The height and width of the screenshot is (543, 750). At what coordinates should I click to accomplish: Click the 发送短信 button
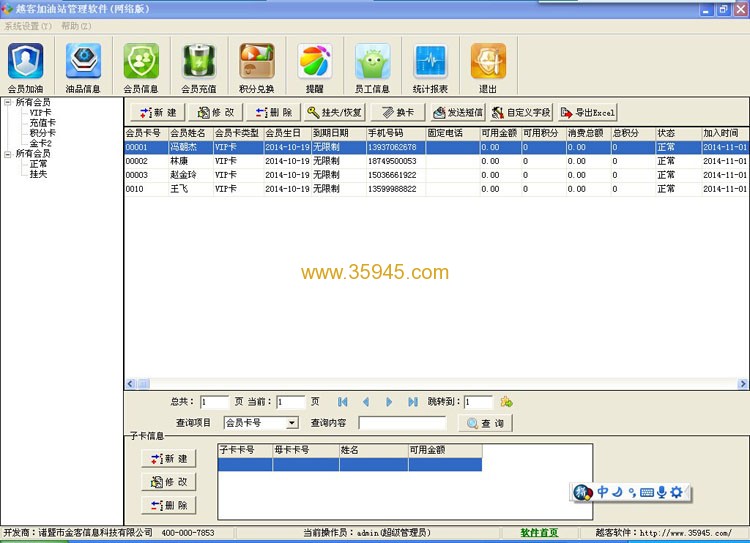click(x=458, y=112)
